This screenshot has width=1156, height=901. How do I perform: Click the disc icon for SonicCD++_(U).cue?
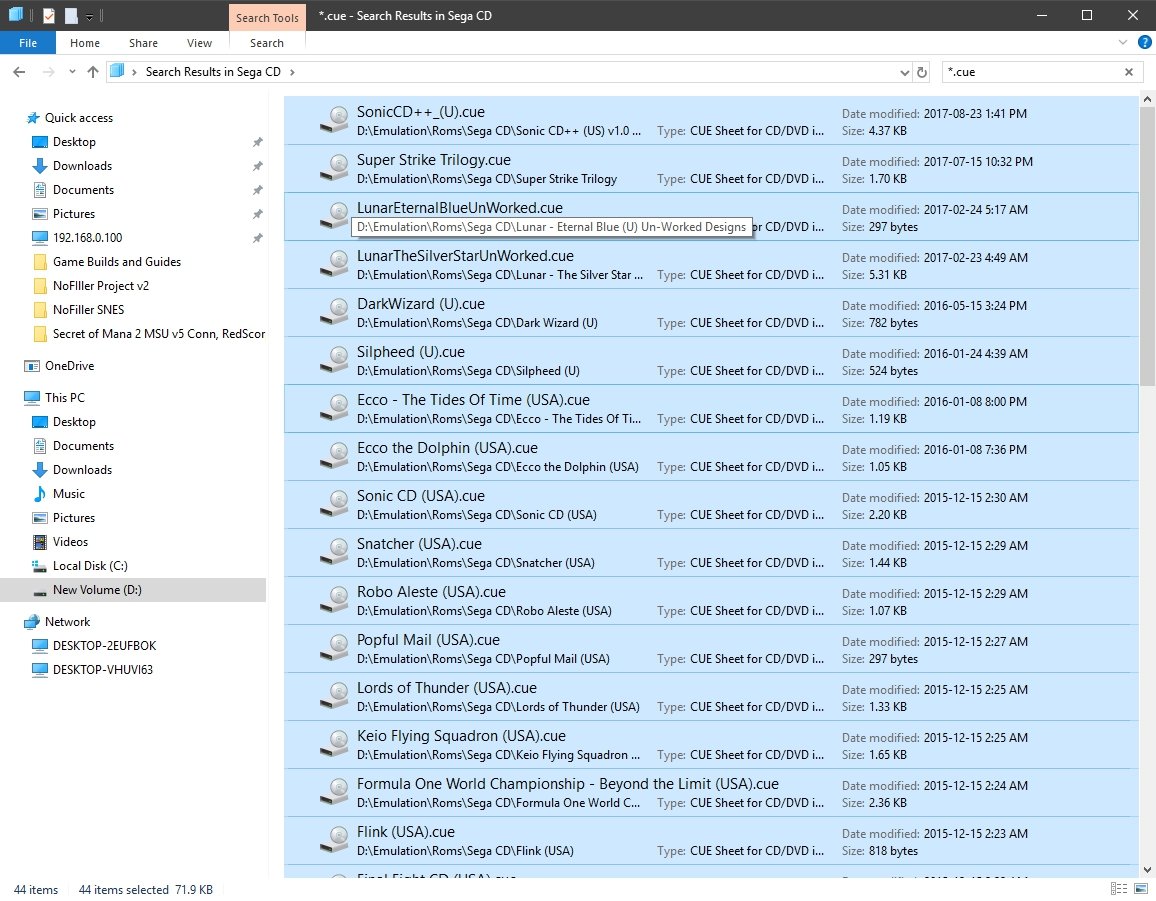click(x=335, y=121)
